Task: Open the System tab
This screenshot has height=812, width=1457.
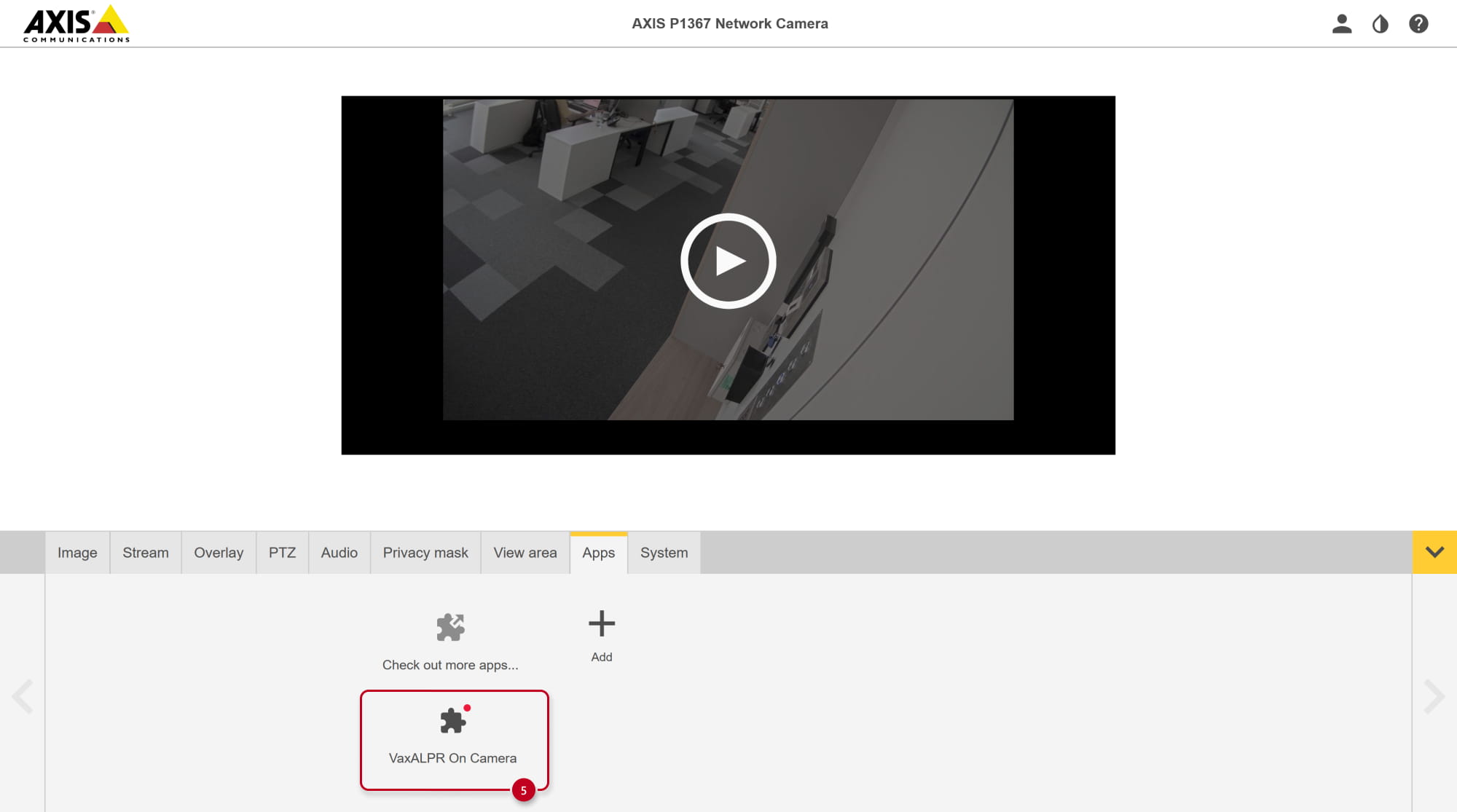Action: pyautogui.click(x=664, y=553)
